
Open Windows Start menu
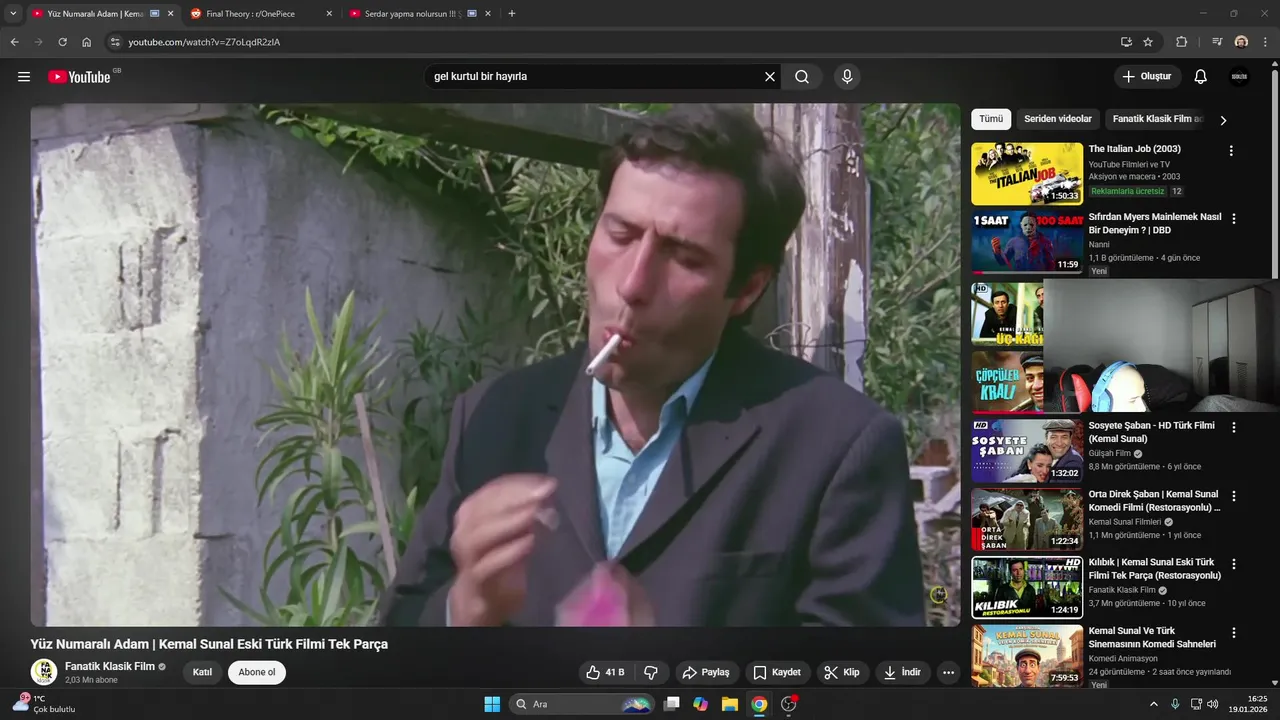point(492,704)
